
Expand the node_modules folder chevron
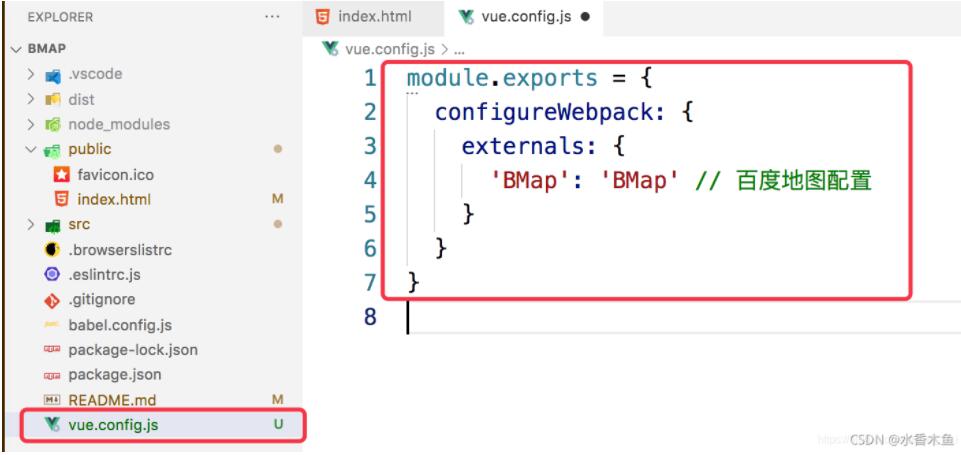[x=31, y=124]
